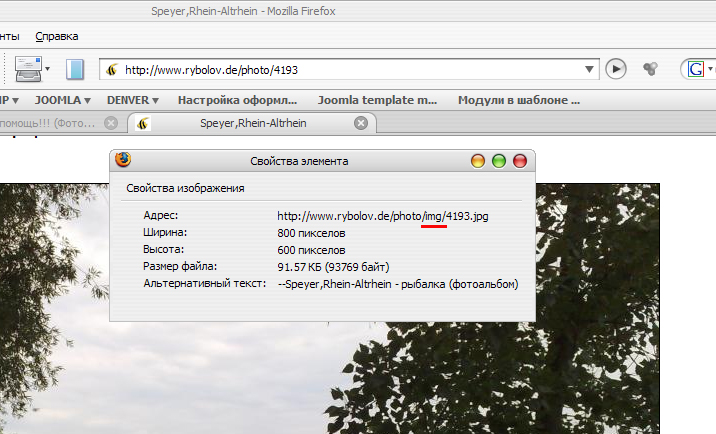Open the Настройка оформл... bookmark
Image resolution: width=716 pixels, height=434 pixels.
point(237,100)
